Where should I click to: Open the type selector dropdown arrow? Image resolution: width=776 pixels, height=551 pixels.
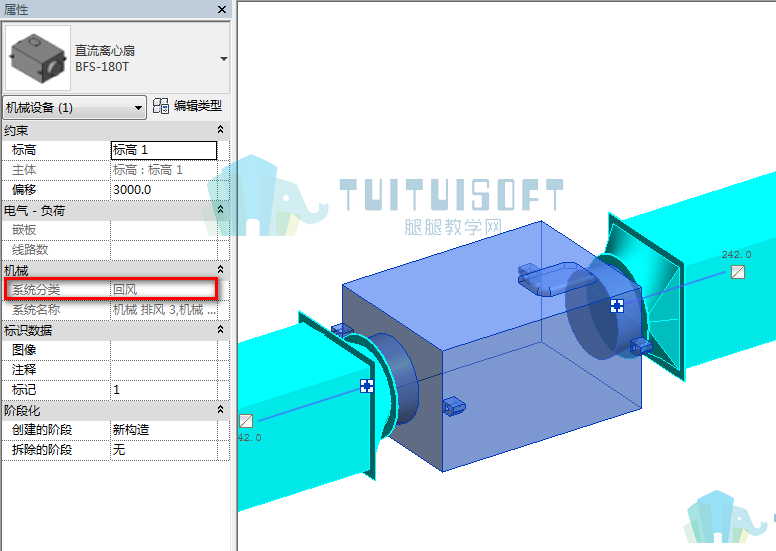pos(224,58)
